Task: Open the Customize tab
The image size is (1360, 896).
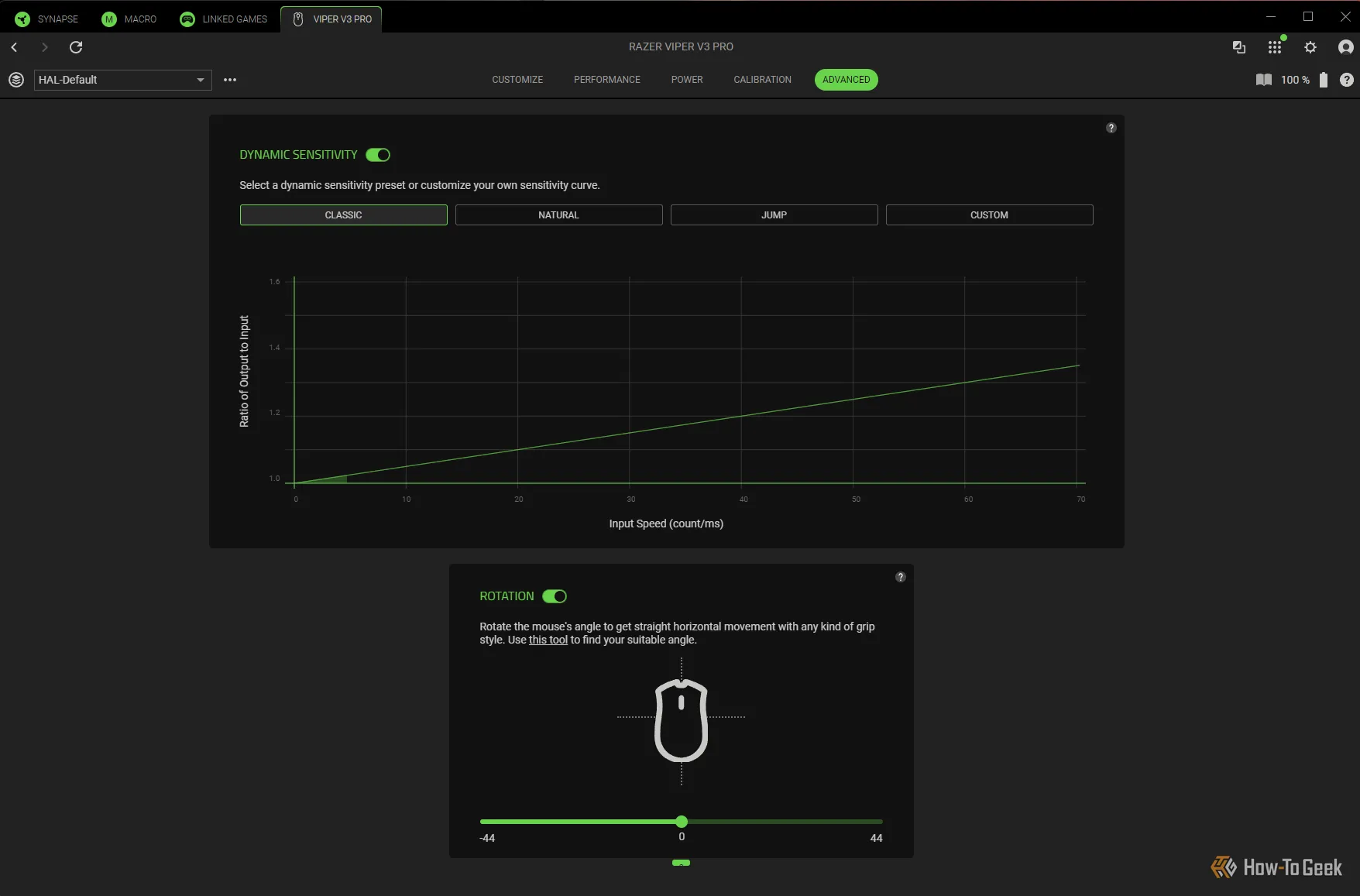Action: click(x=517, y=80)
